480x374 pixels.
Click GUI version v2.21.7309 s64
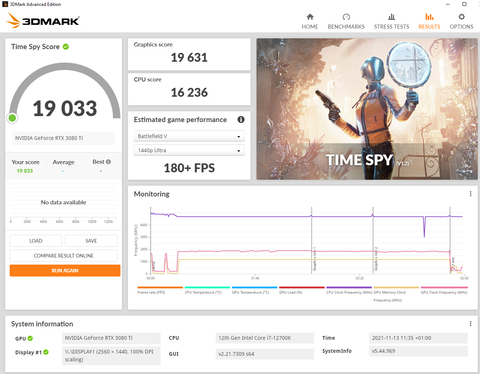coord(265,354)
